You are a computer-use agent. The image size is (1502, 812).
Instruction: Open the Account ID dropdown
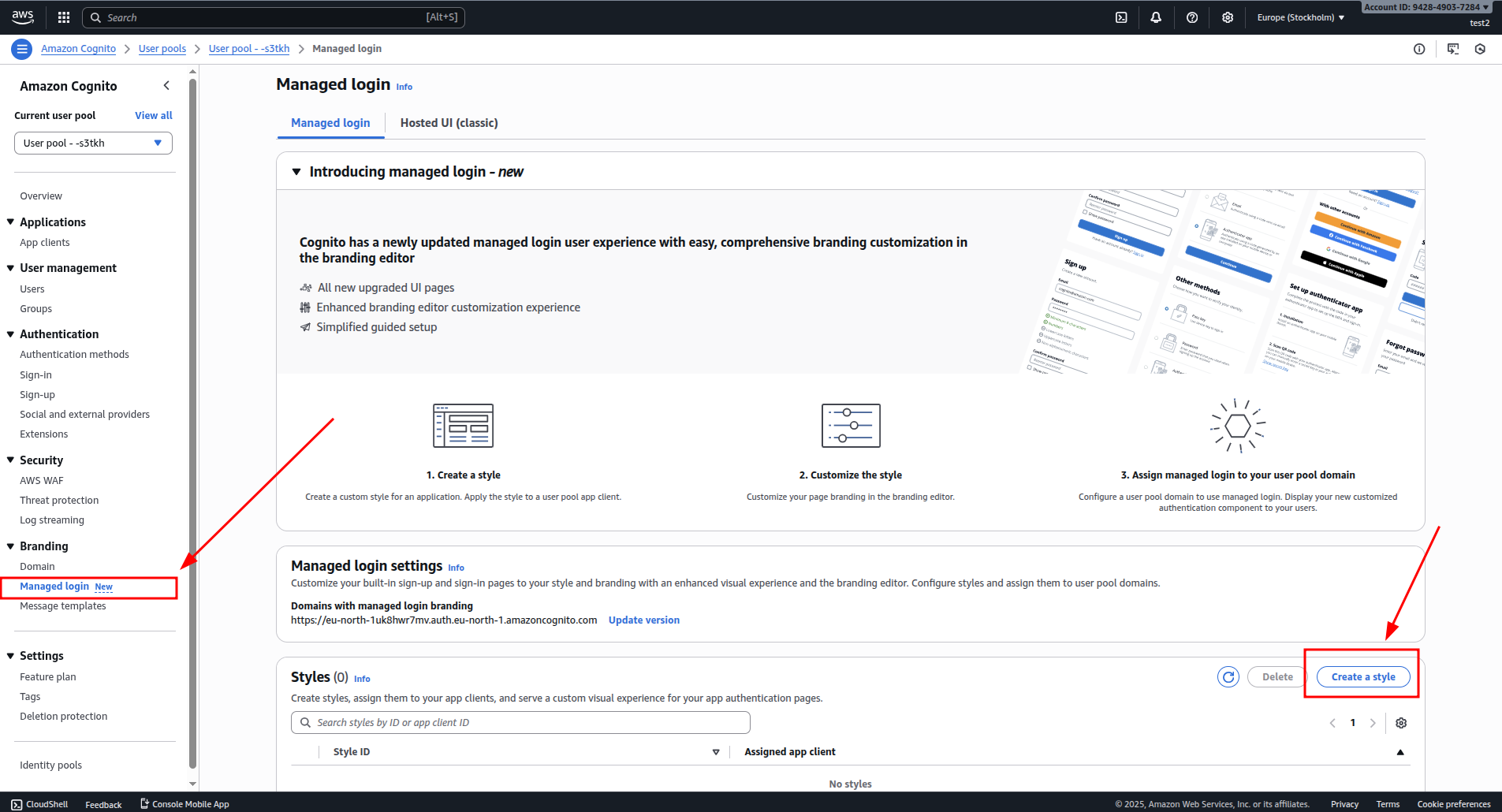1427,7
